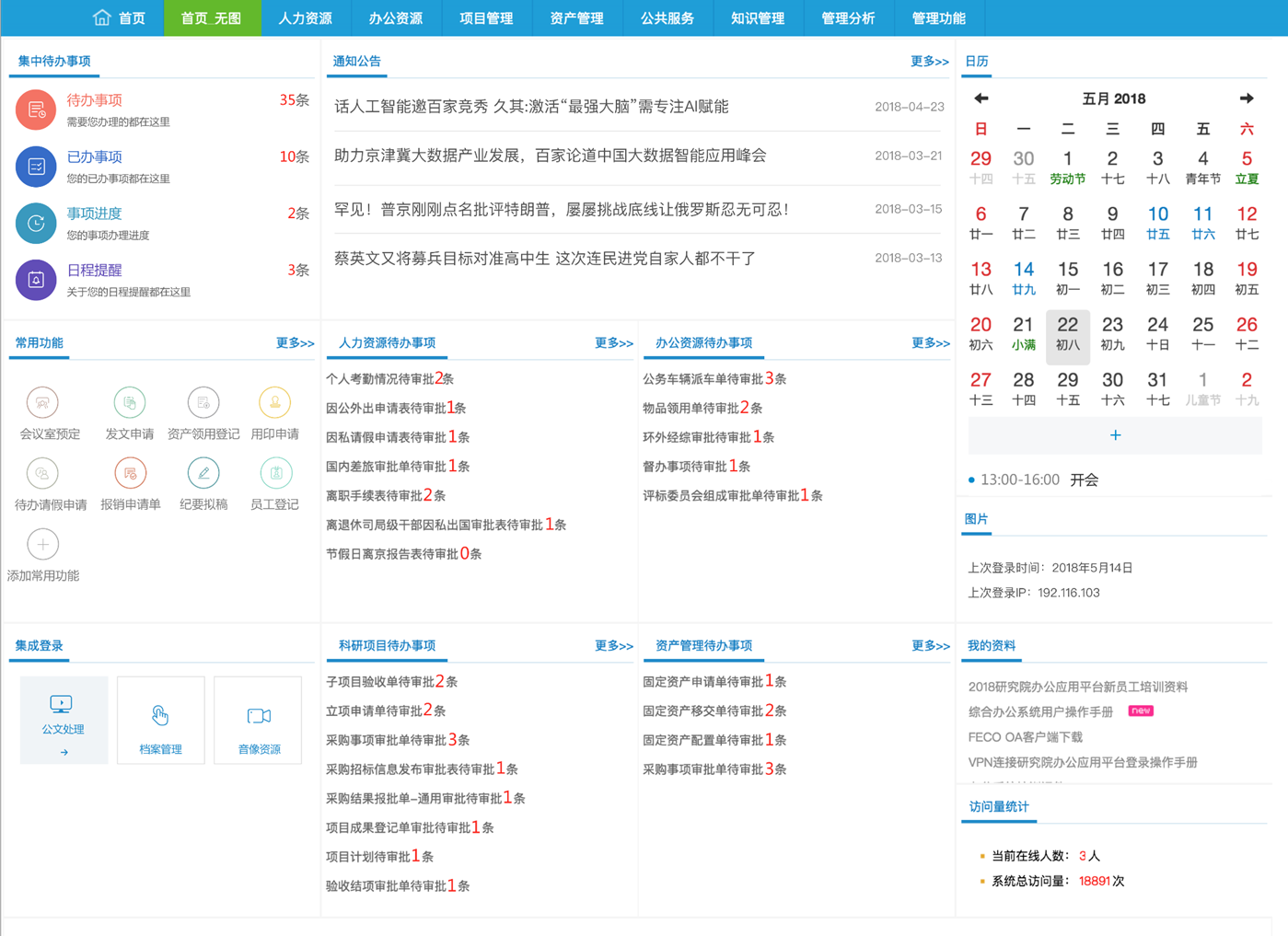The image size is (1288, 936).
Task: Click the 35条 pending count
Action: pos(295,99)
